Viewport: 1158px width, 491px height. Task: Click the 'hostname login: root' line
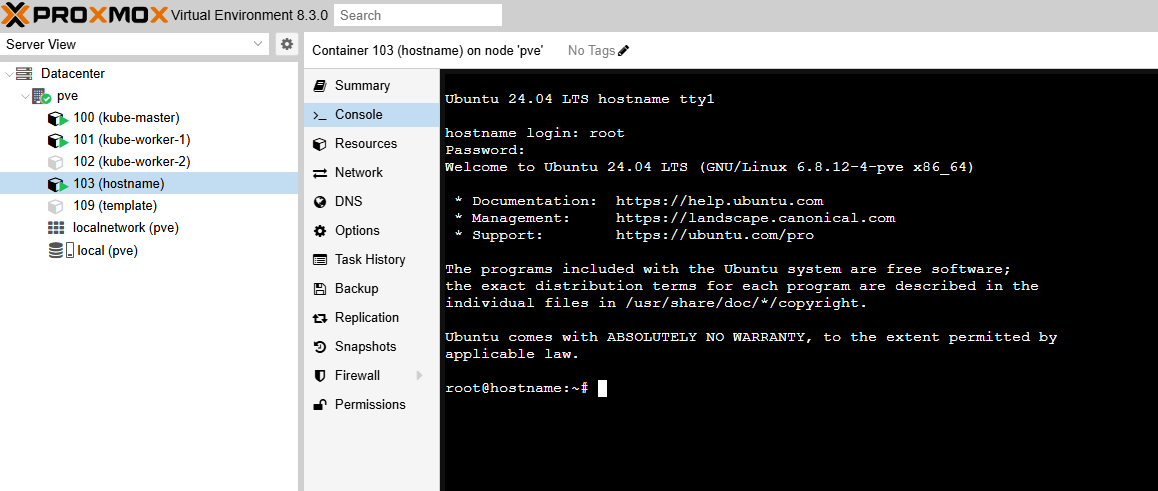point(535,133)
